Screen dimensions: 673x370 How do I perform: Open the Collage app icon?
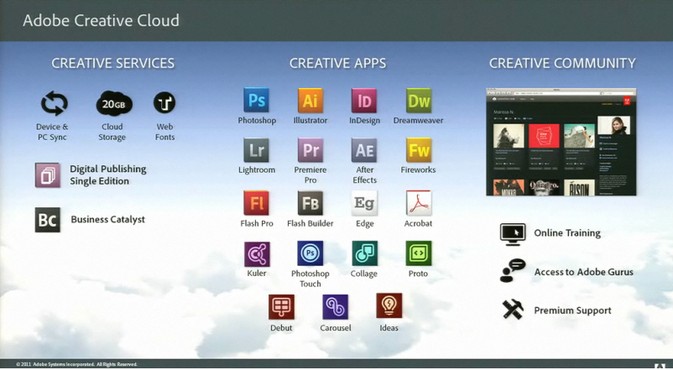coord(365,253)
